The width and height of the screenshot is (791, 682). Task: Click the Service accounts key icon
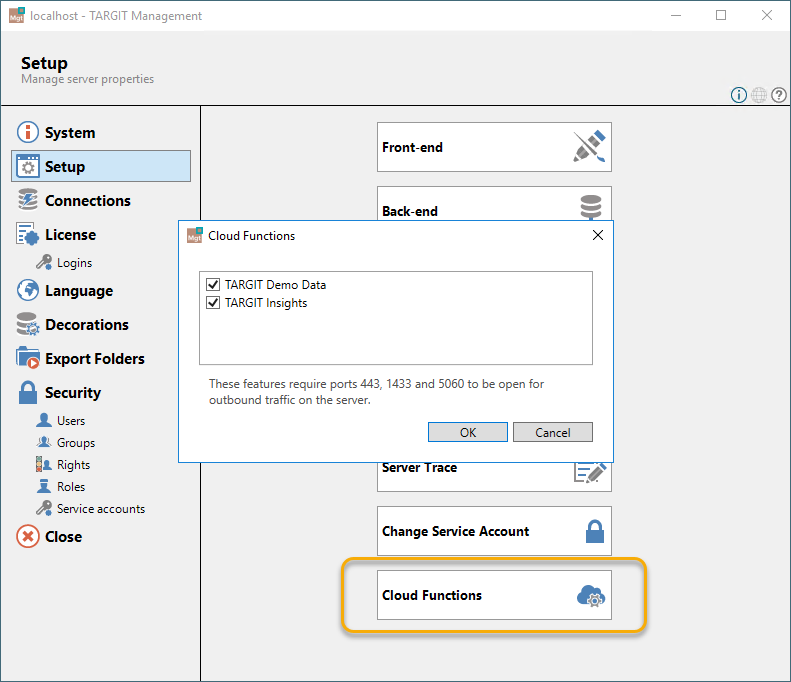coord(44,508)
